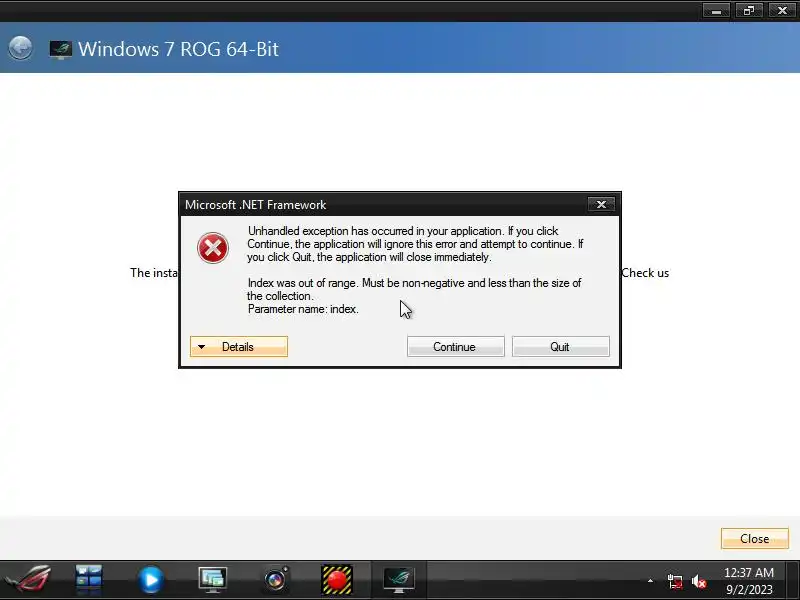Expand the Details section of the error dialog
The width and height of the screenshot is (800, 600).
pos(239,346)
